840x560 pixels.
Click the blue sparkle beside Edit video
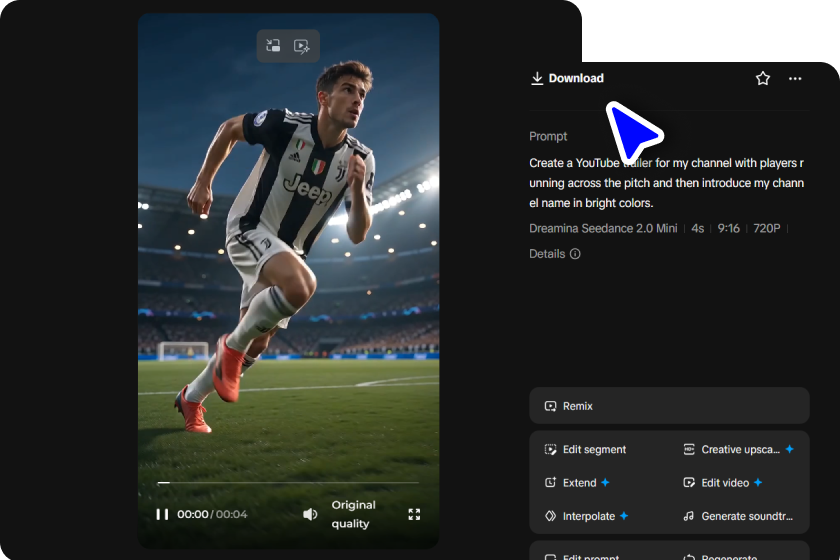coord(758,482)
